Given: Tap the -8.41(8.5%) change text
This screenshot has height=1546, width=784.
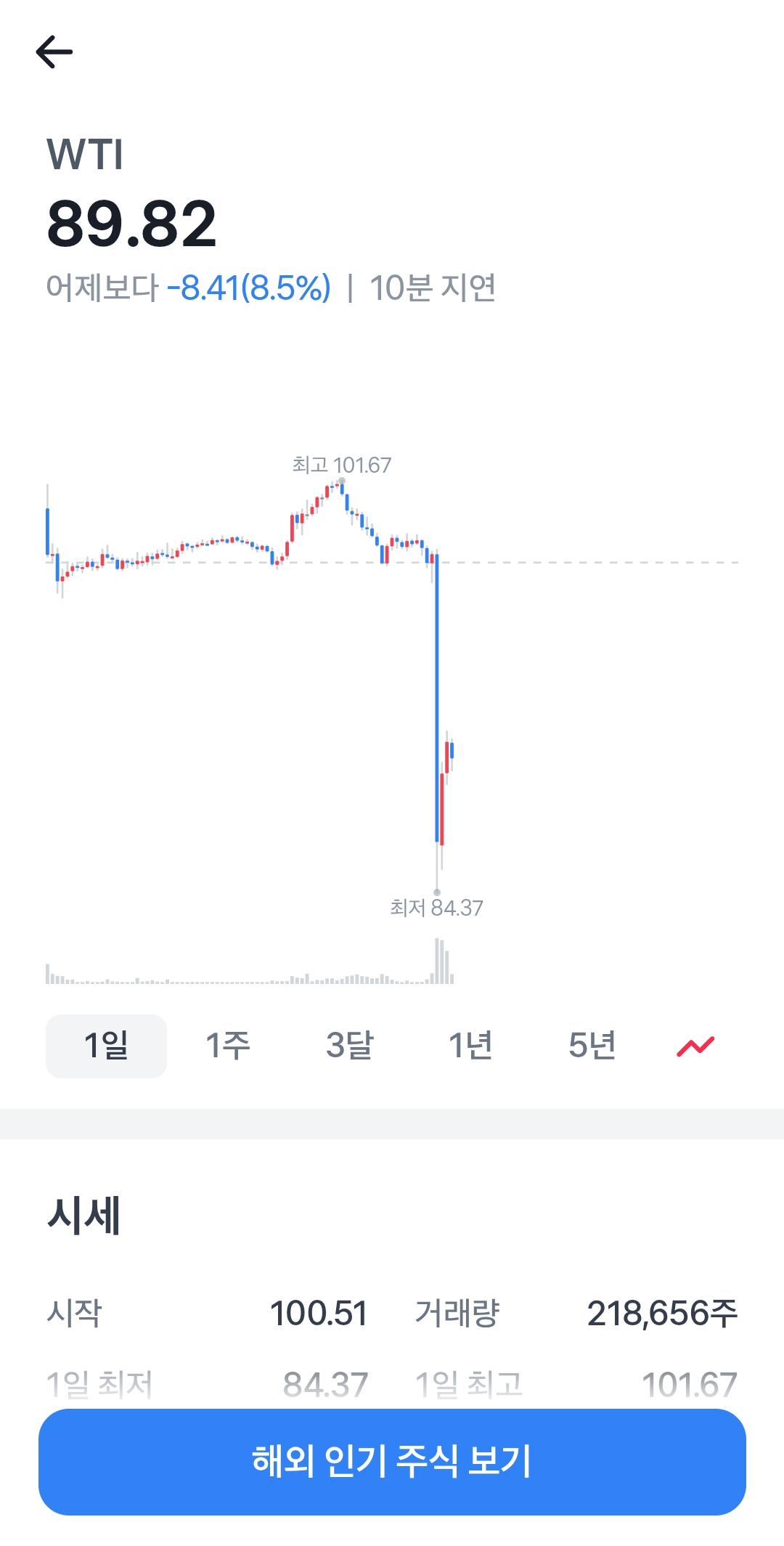Looking at the screenshot, I should [x=248, y=288].
